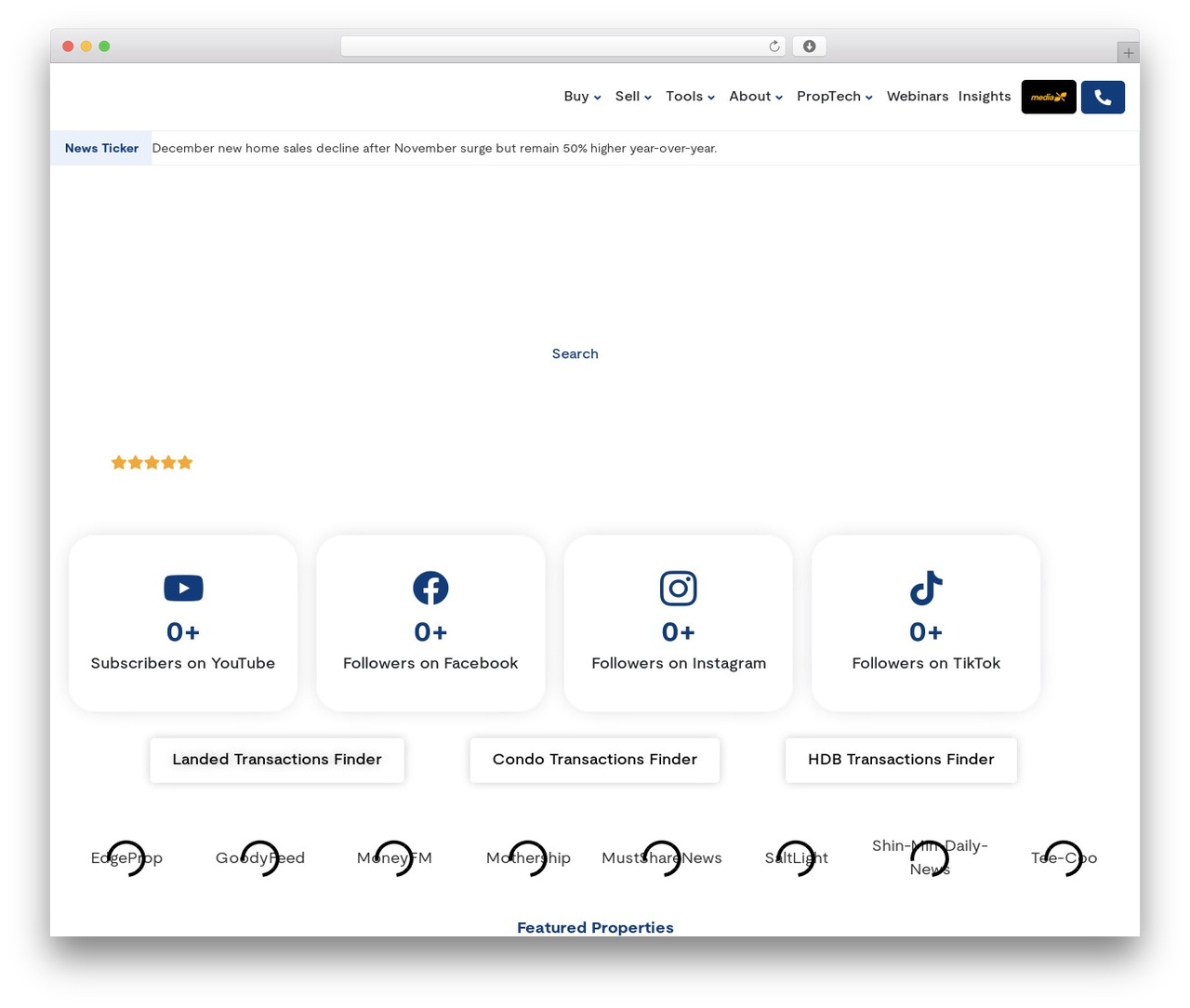Read the December new home sales headline
This screenshot has height=1008, width=1190.
434,149
